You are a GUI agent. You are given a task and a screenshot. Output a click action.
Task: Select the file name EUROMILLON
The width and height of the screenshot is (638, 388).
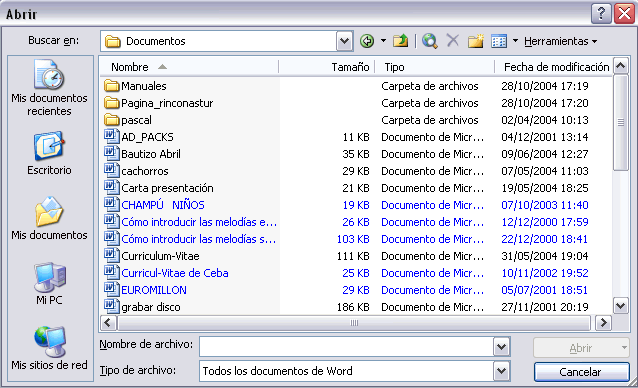point(154,290)
